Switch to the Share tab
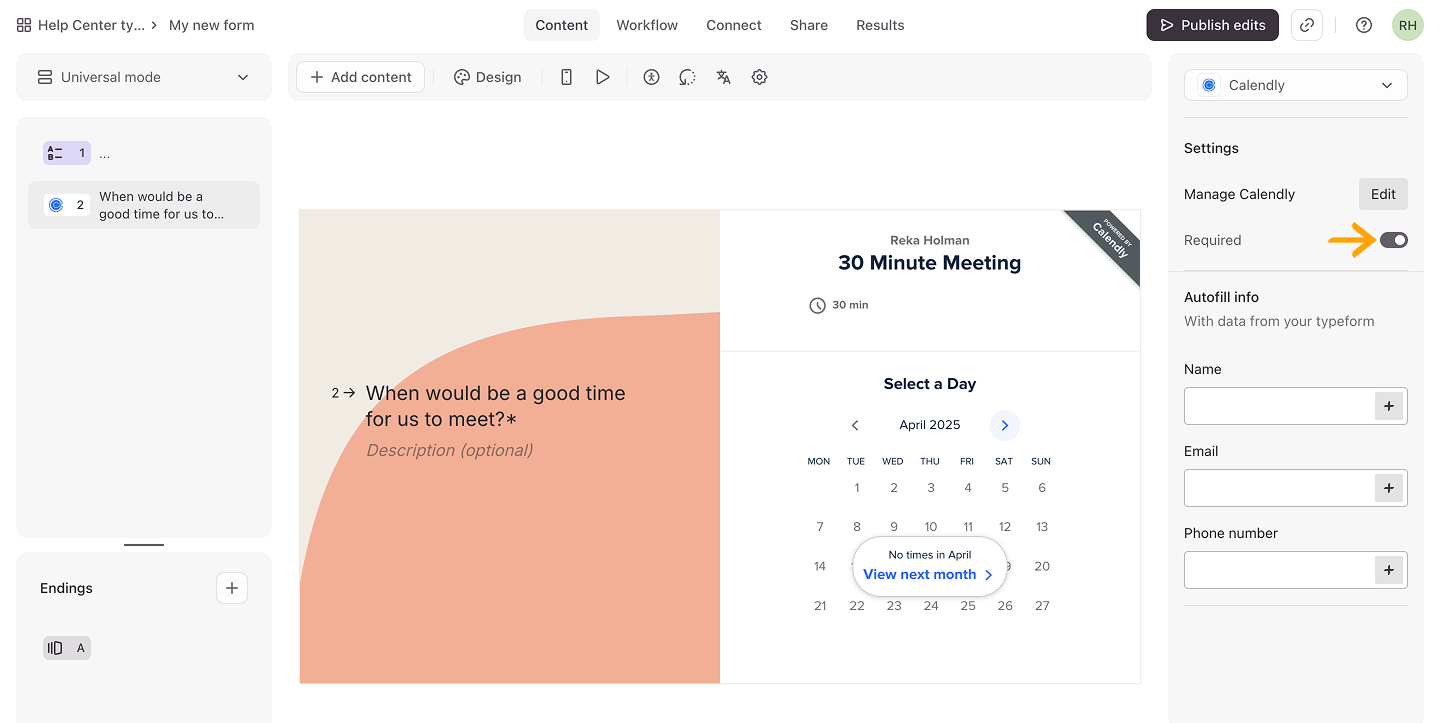The width and height of the screenshot is (1440, 723). (809, 25)
